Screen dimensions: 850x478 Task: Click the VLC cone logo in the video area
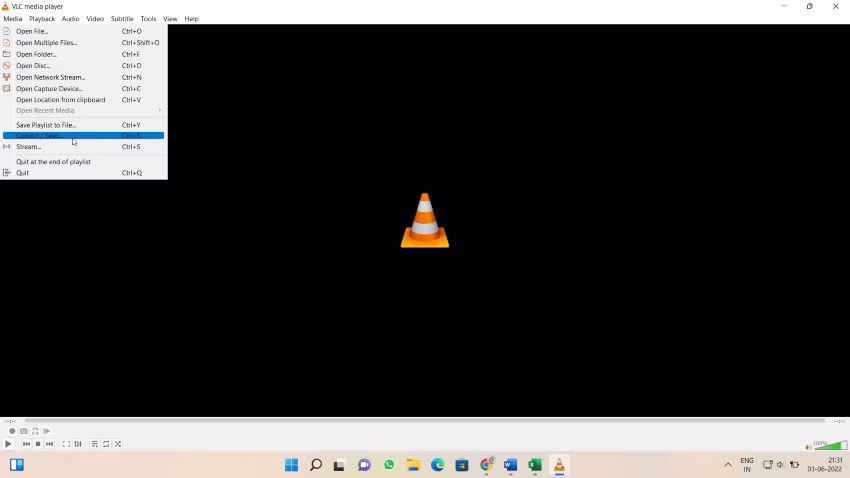425,221
